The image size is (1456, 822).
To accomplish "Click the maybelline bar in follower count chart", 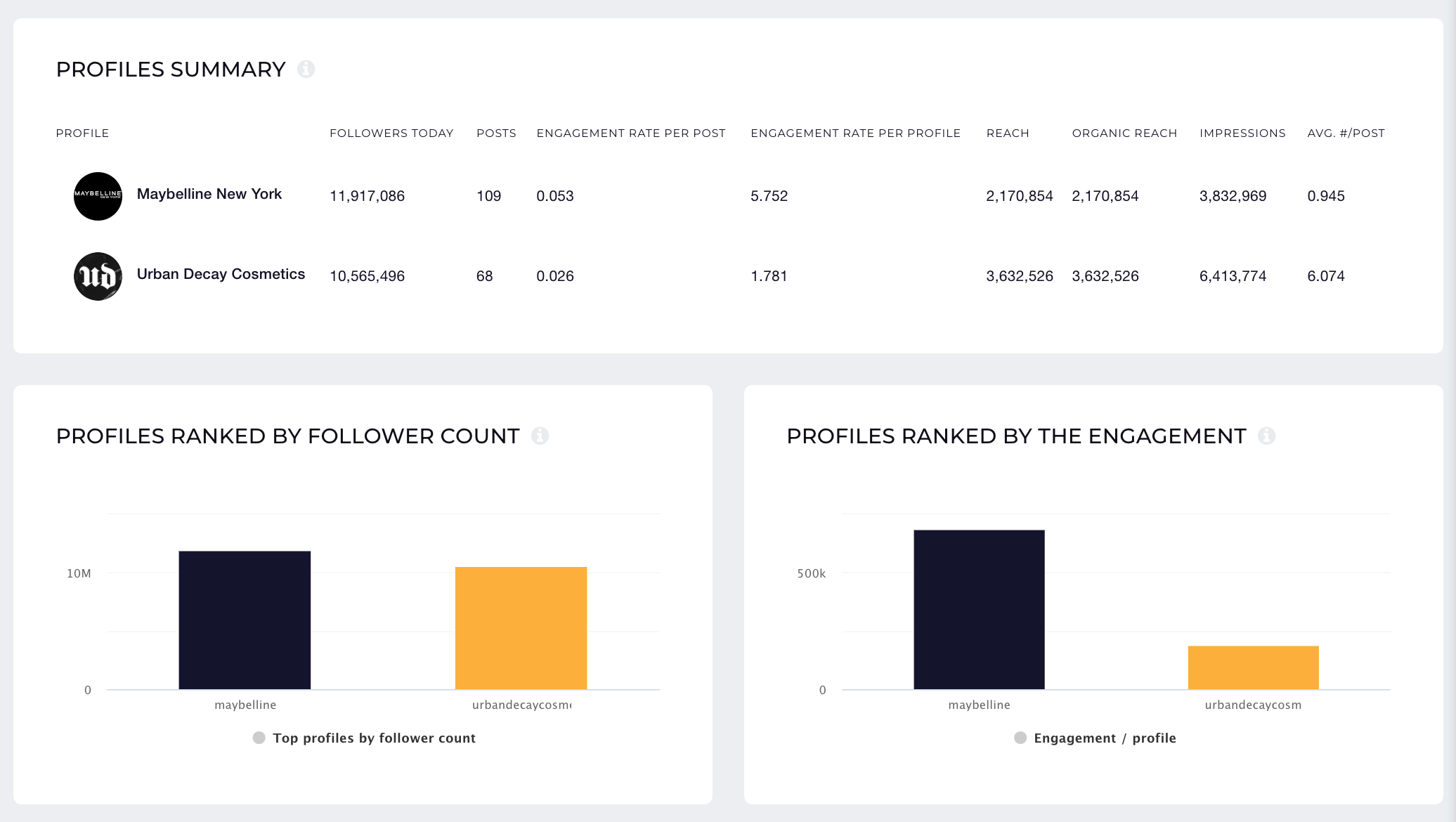I will point(245,620).
